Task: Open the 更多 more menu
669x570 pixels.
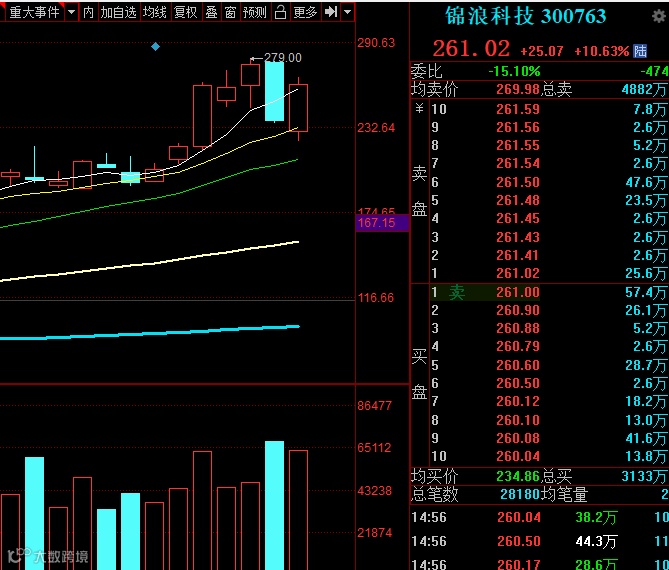Action: 305,12
